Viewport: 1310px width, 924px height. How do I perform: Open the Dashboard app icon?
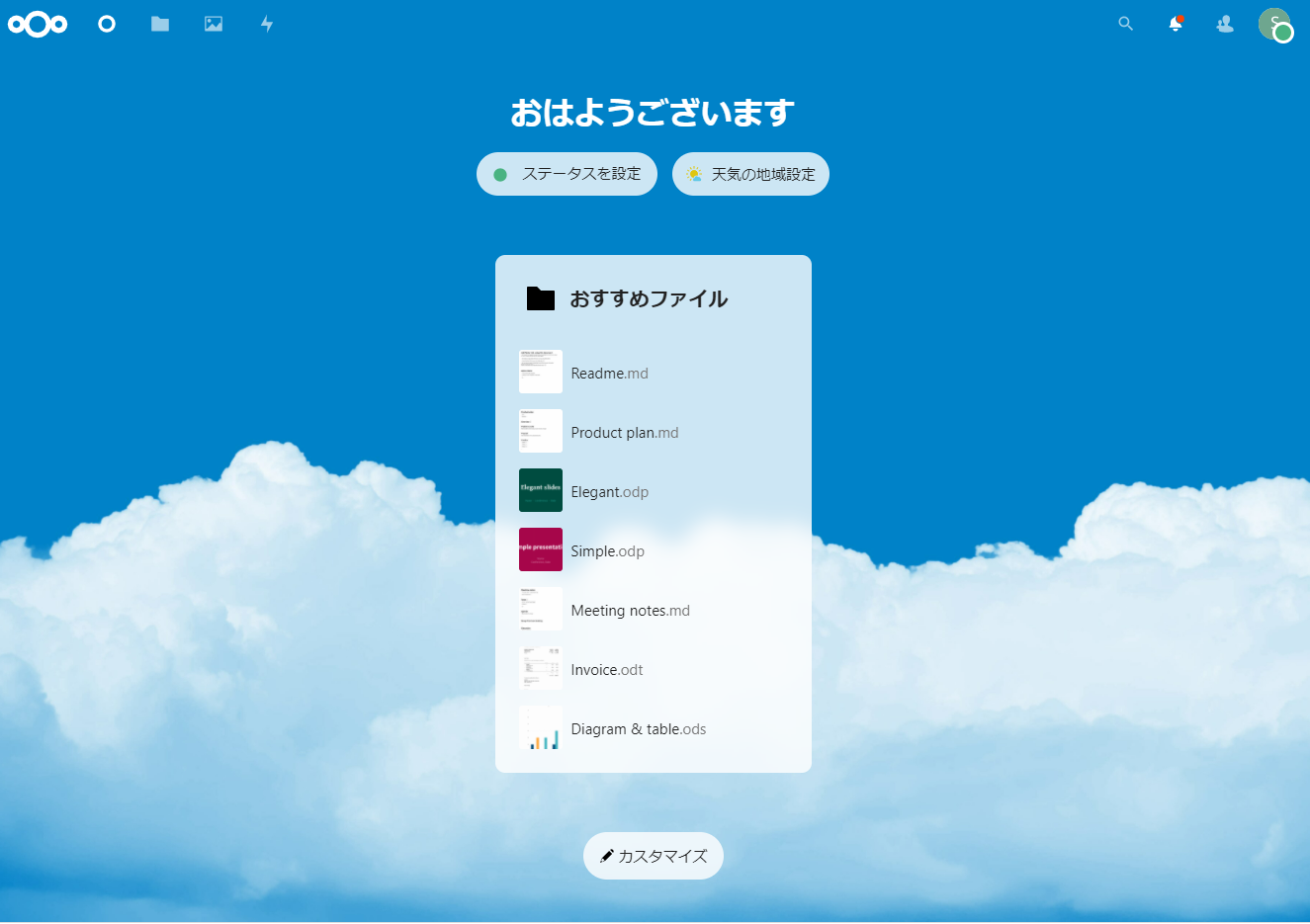(107, 24)
